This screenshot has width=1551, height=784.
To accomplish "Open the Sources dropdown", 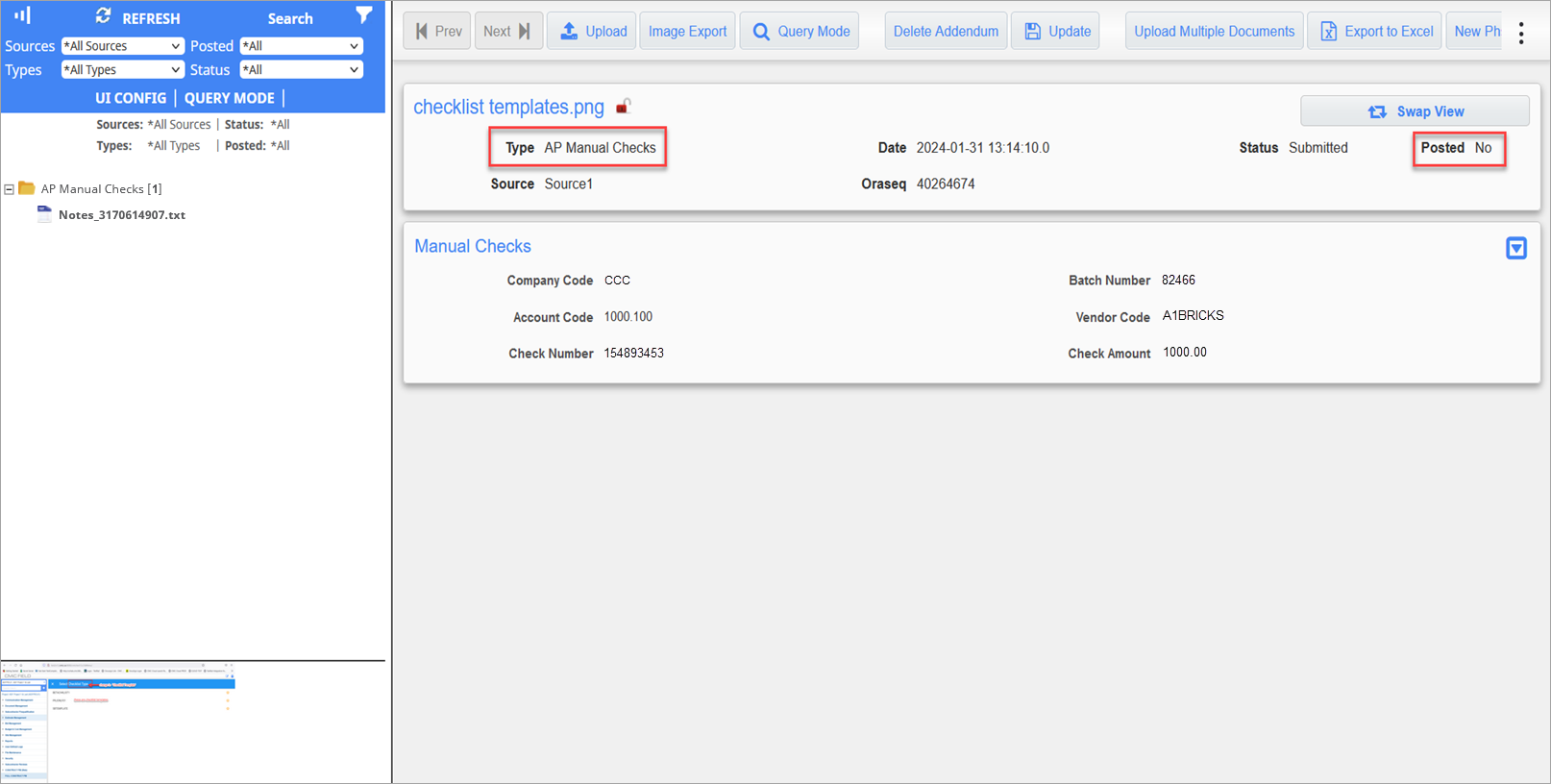I will point(123,46).
